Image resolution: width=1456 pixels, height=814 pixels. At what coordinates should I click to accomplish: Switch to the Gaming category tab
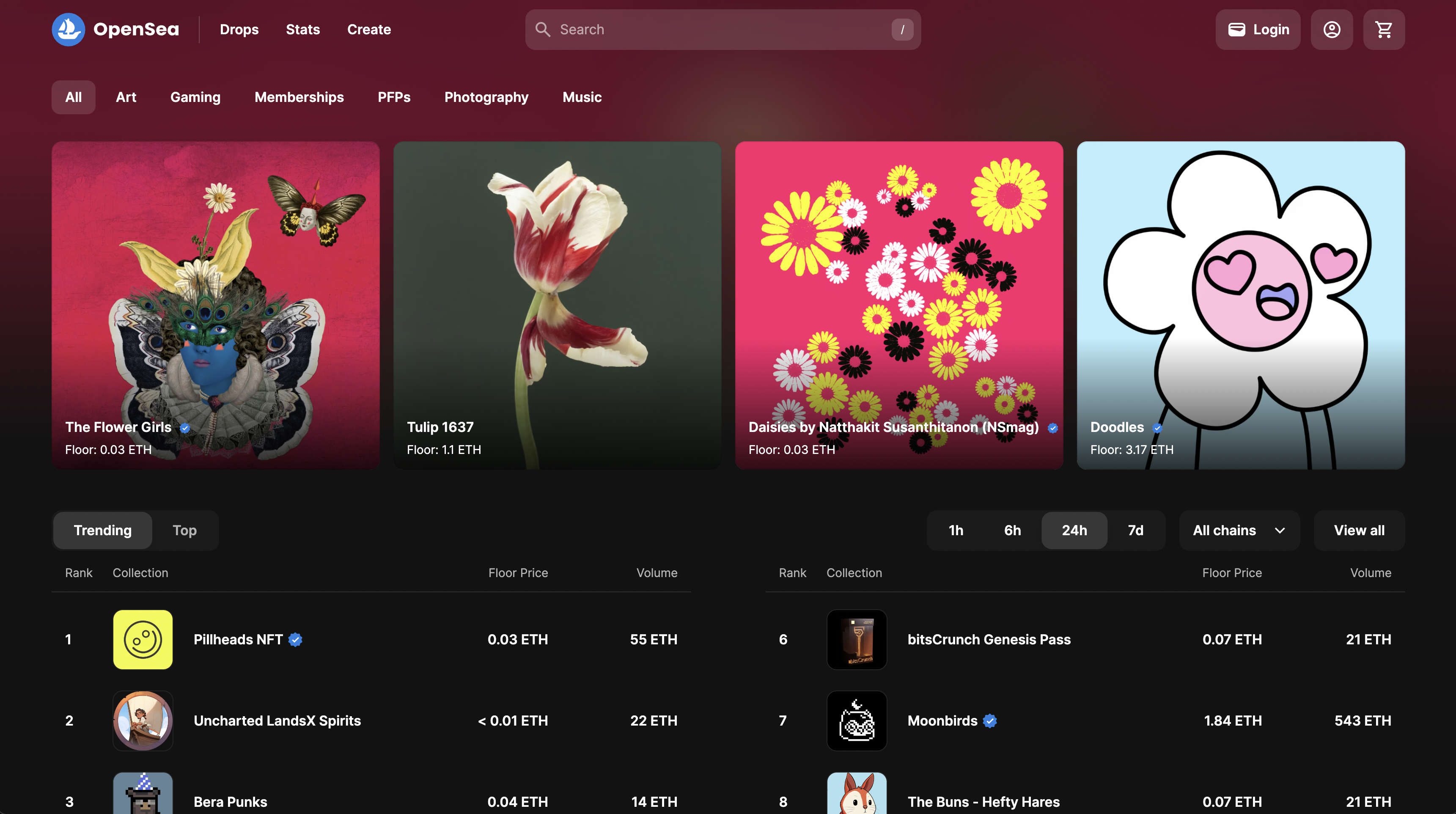[195, 97]
